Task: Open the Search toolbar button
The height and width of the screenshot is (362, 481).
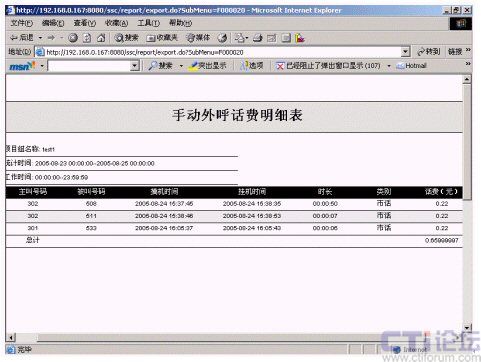Action: coord(127,38)
